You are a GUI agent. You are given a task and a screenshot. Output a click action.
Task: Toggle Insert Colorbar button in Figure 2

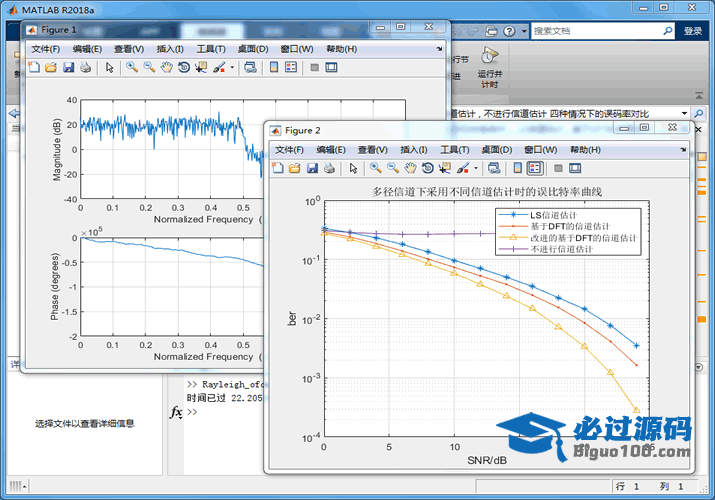tap(518, 169)
